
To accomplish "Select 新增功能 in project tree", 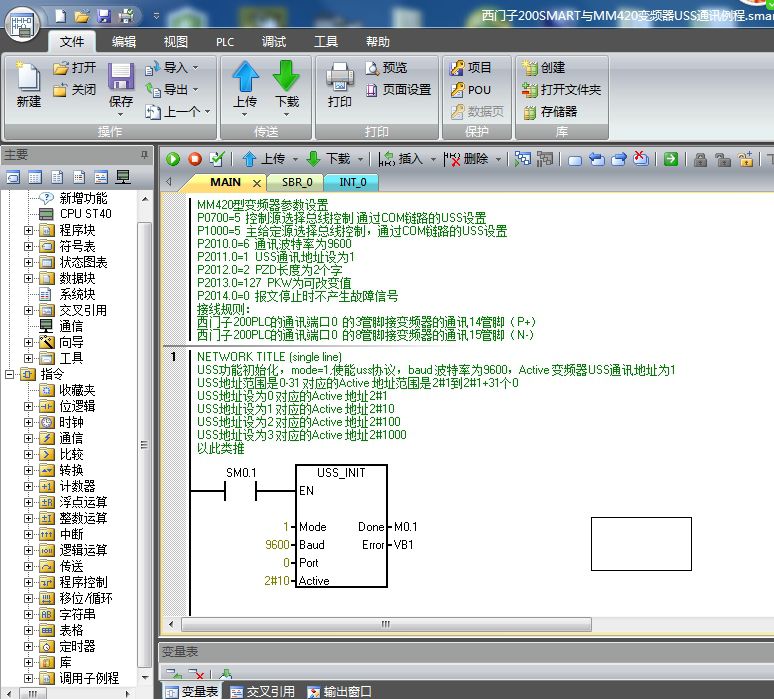I will coord(83,198).
